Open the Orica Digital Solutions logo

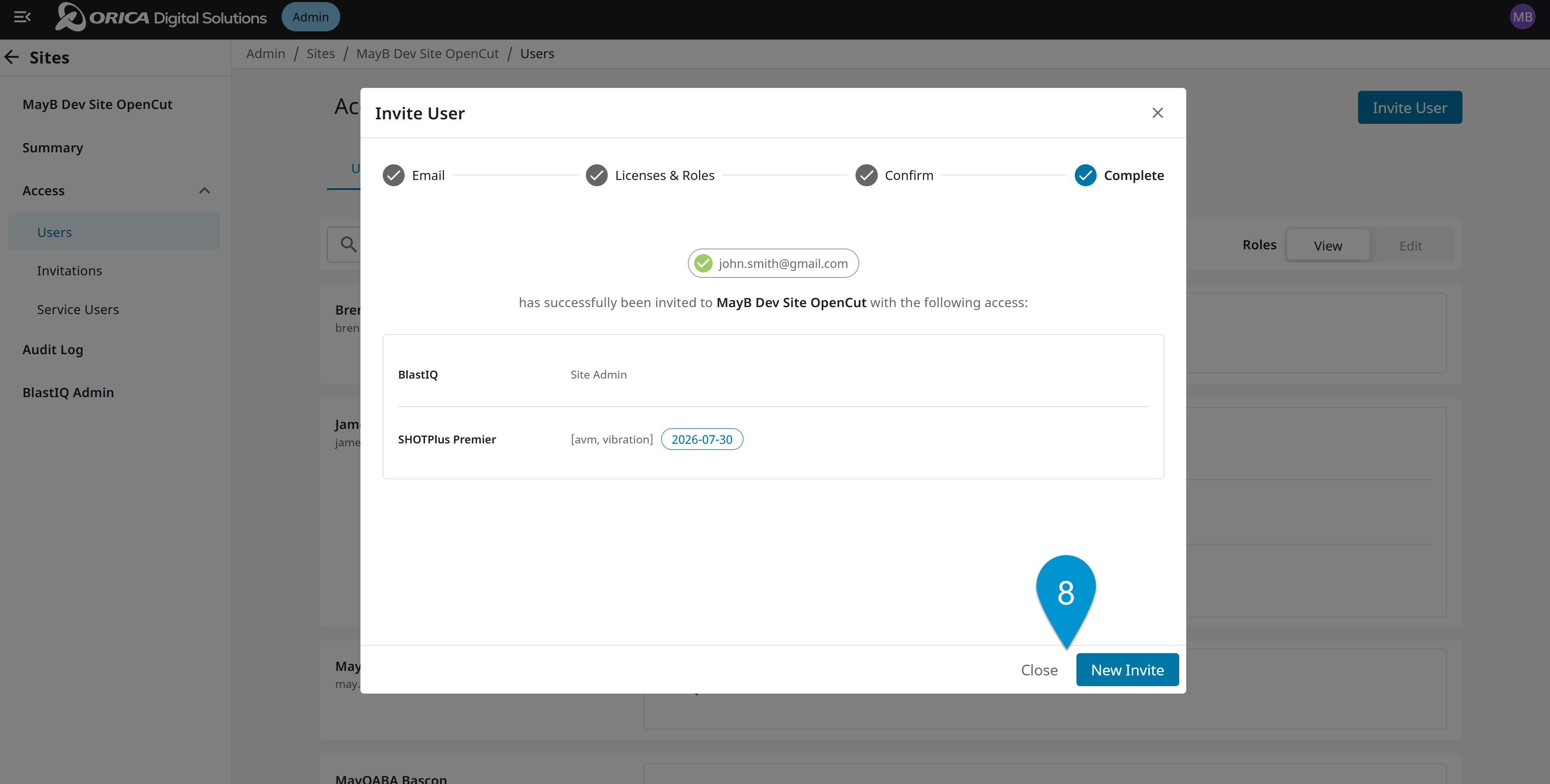pyautogui.click(x=161, y=17)
